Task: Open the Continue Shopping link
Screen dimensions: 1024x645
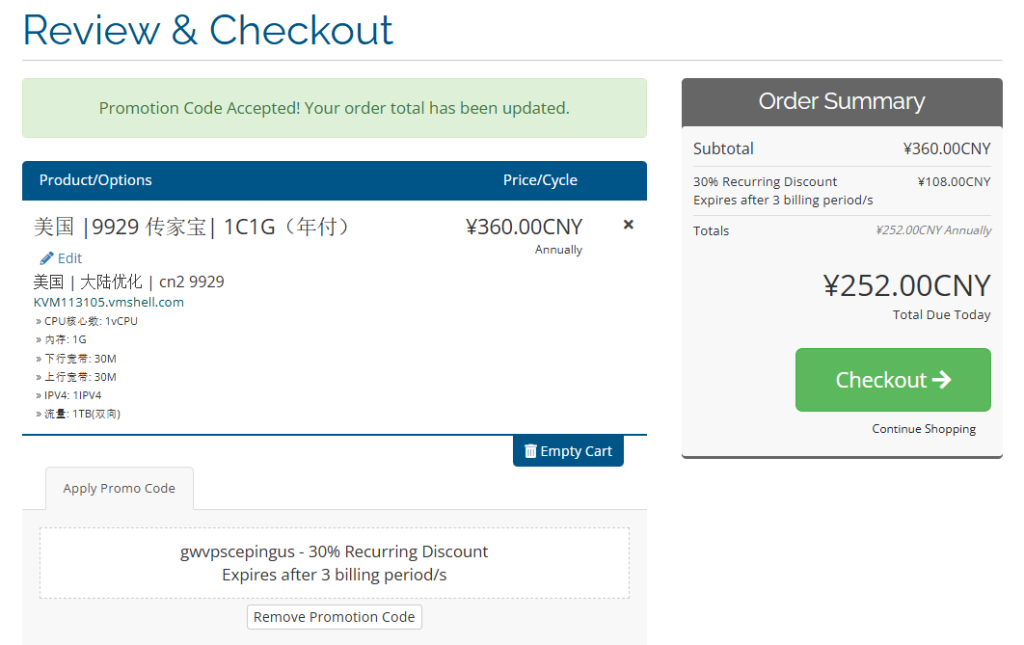Action: [923, 428]
